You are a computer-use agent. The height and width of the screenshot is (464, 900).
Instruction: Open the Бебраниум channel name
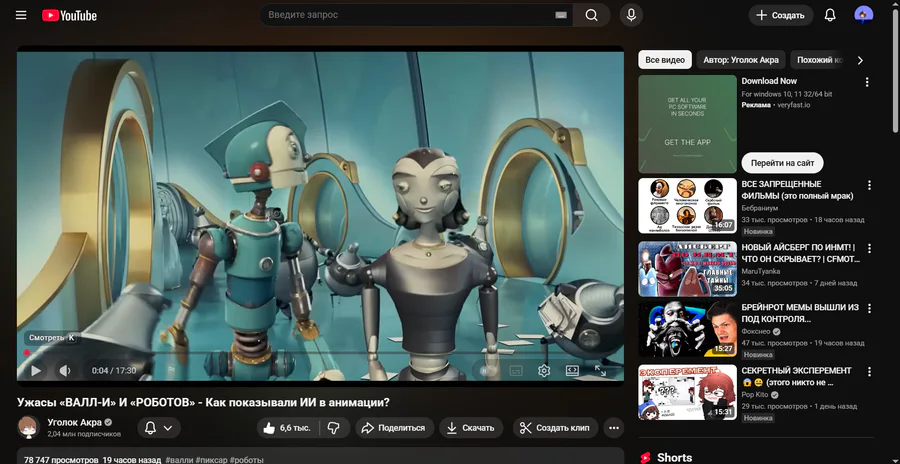tap(762, 208)
